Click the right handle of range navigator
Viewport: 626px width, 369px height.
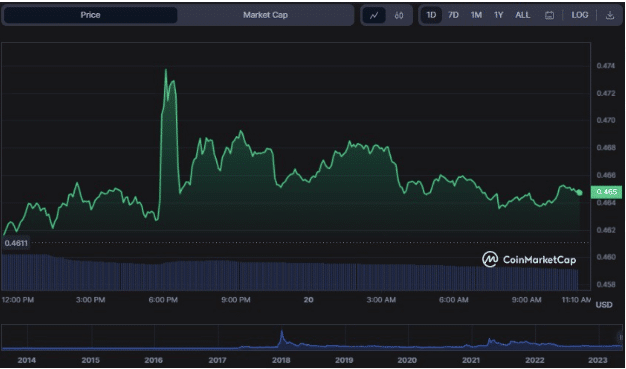tap(621, 337)
